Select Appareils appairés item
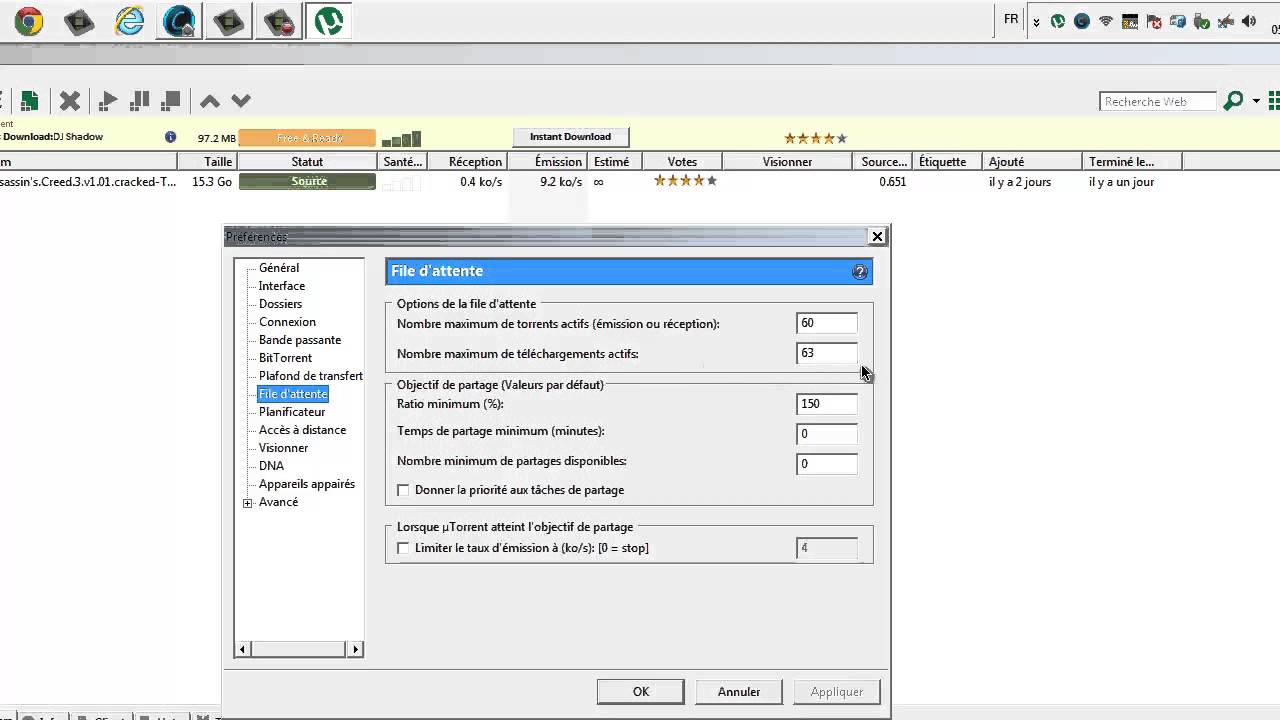The height and width of the screenshot is (720, 1280). click(x=307, y=484)
